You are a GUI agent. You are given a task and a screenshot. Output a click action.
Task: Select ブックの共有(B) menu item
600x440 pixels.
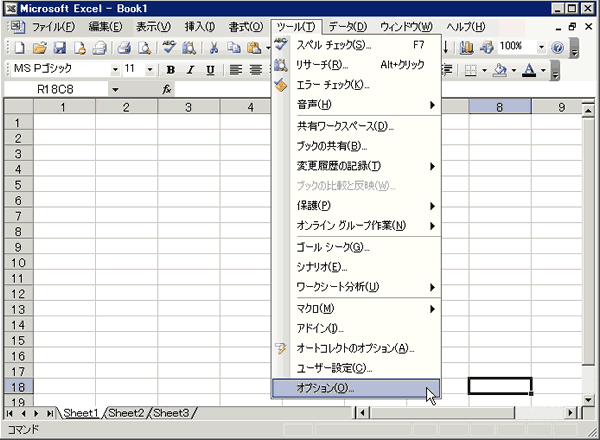(x=356, y=146)
